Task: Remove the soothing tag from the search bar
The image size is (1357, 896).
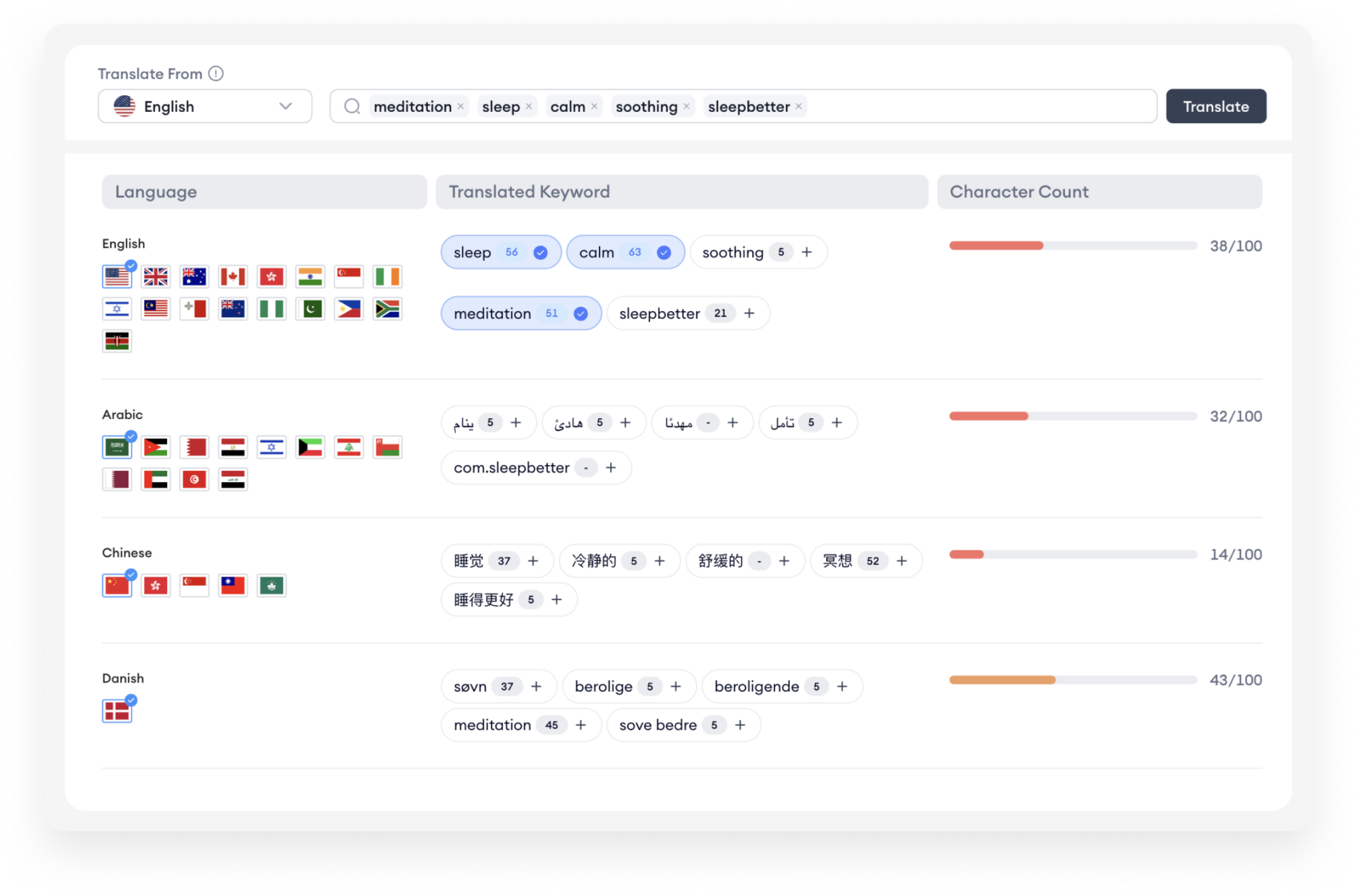Action: point(687,106)
